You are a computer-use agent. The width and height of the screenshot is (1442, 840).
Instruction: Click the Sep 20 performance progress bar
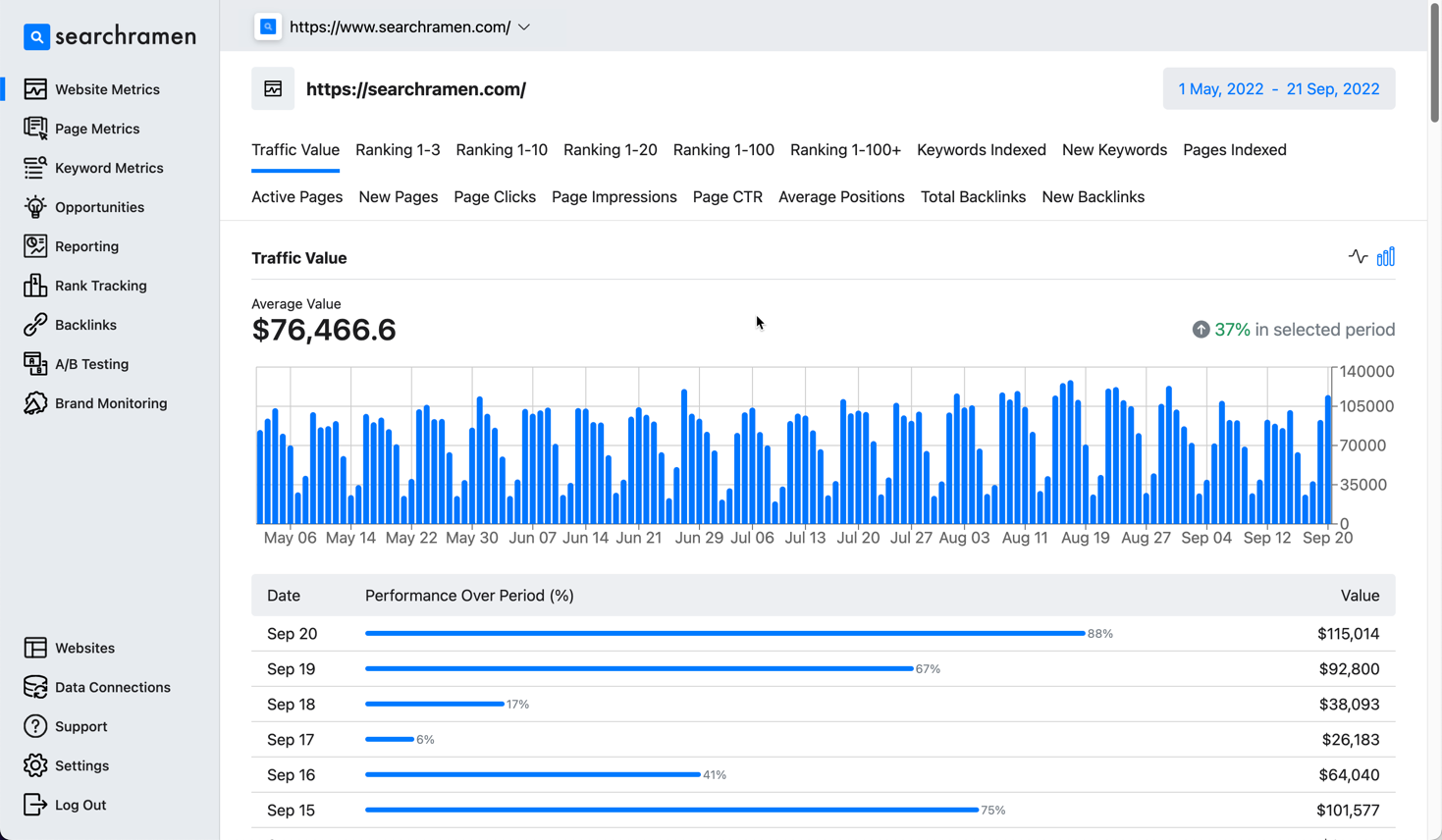pyautogui.click(x=724, y=634)
